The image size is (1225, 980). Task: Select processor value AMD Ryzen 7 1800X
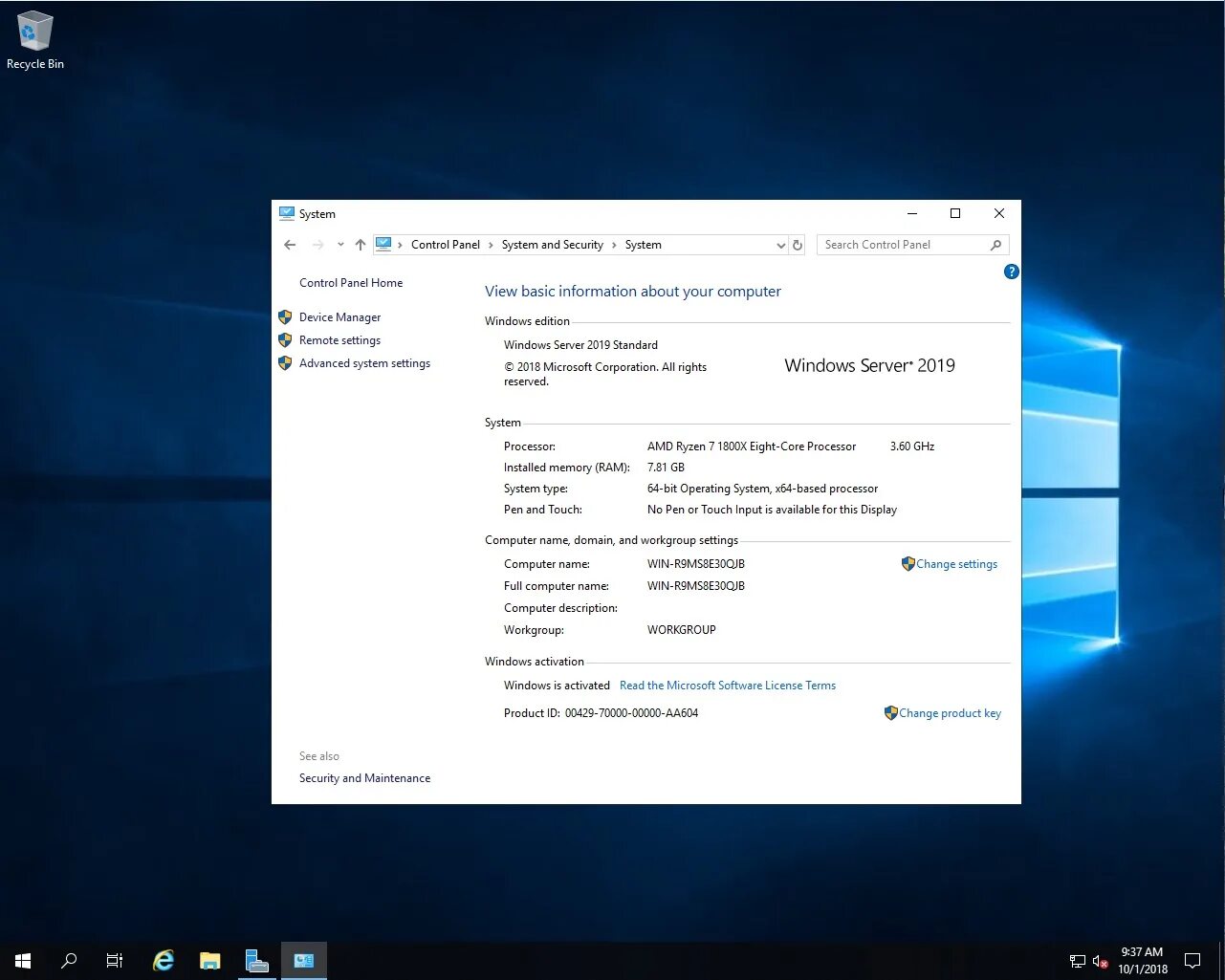(752, 446)
